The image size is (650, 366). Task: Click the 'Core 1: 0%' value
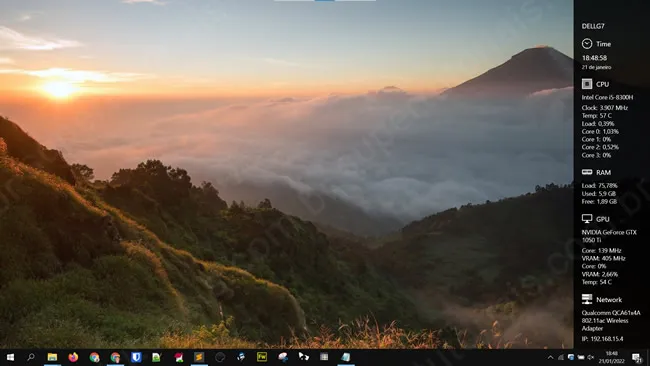tap(596, 139)
